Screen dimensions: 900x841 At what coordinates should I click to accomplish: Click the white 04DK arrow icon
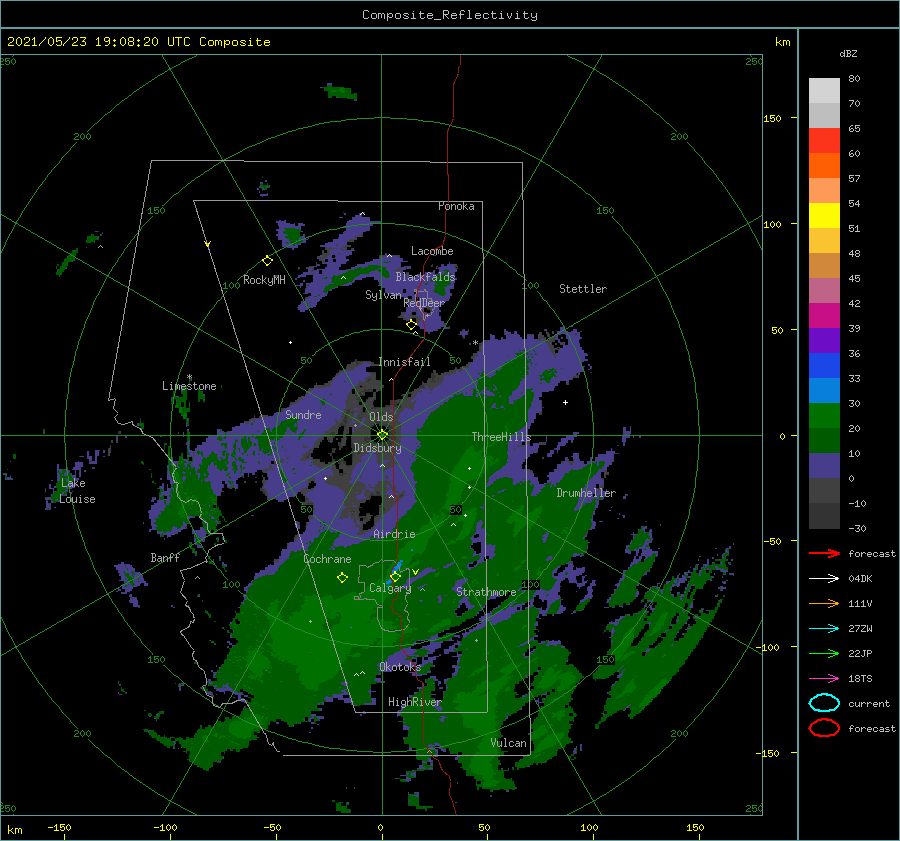pyautogui.click(x=824, y=578)
